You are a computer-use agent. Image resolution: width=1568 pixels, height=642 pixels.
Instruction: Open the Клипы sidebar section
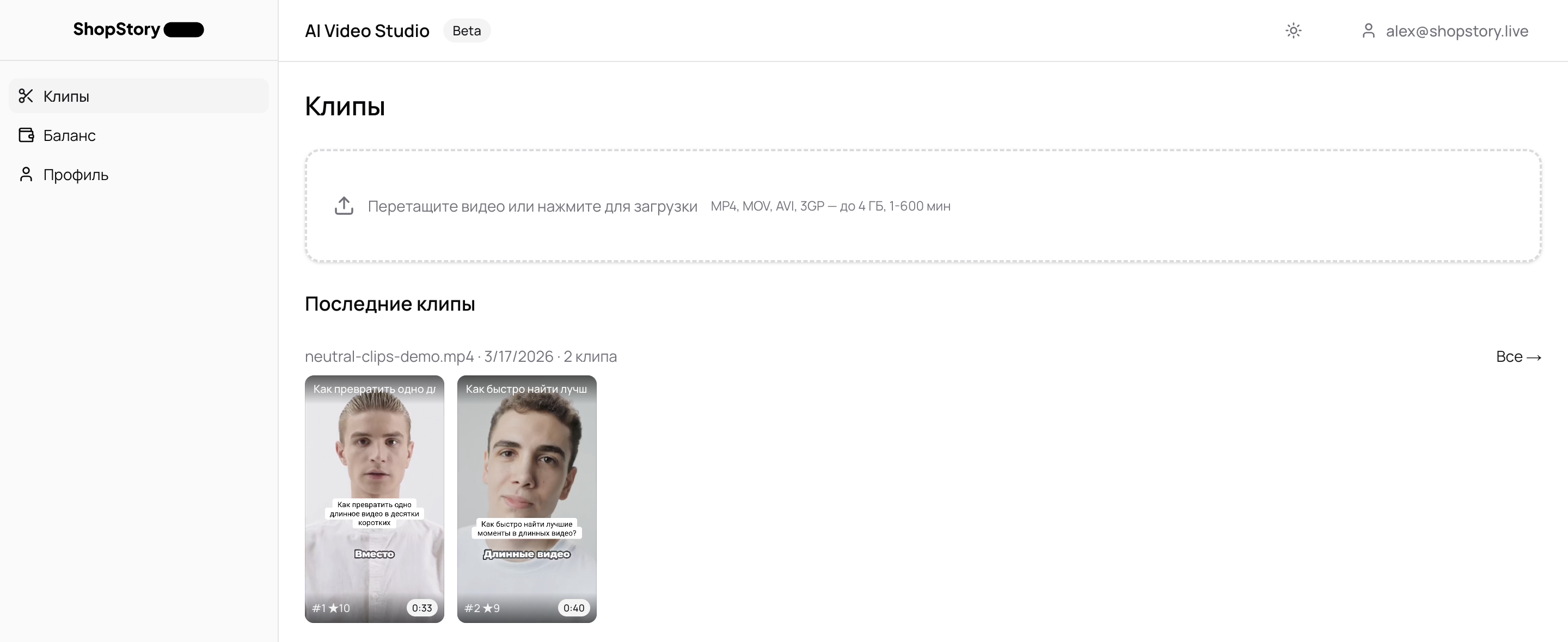139,96
